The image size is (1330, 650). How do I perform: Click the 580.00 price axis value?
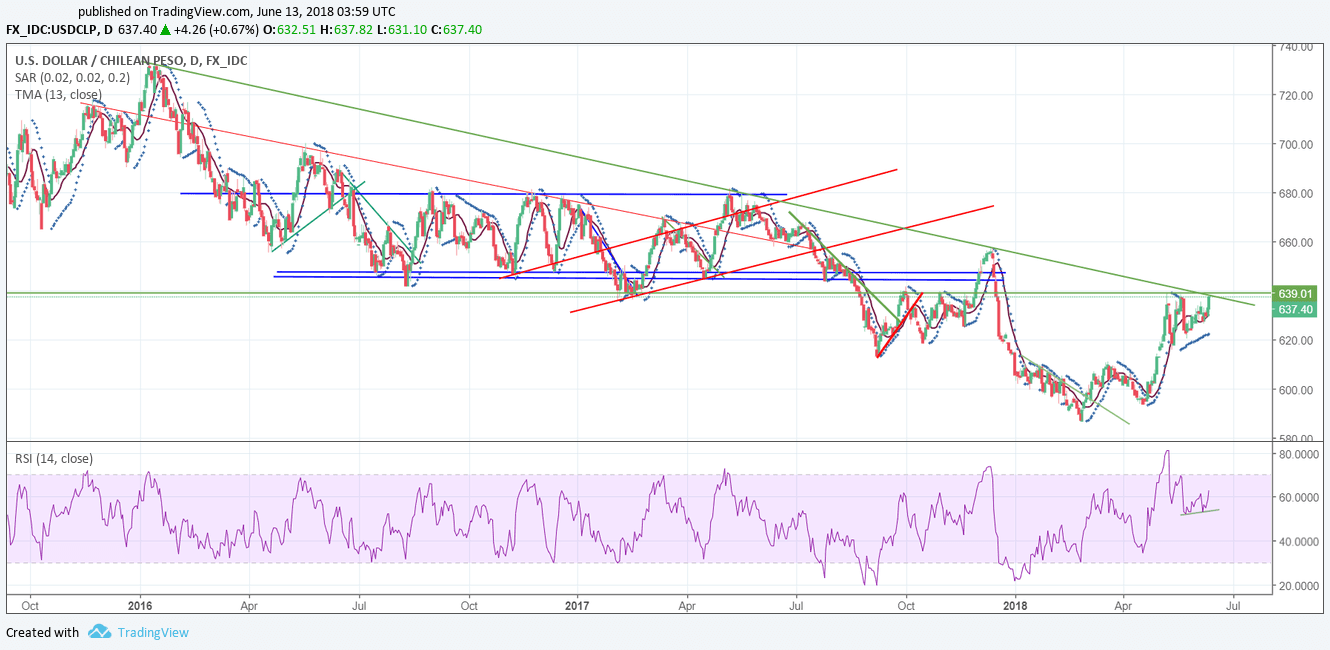(1296, 439)
